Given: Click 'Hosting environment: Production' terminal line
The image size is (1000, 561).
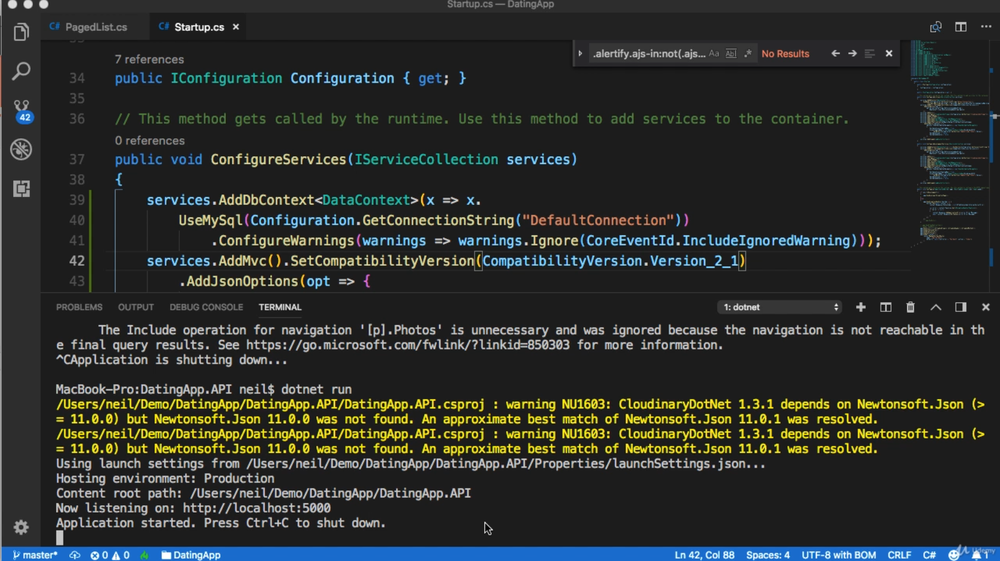Looking at the screenshot, I should pyautogui.click(x=165, y=478).
